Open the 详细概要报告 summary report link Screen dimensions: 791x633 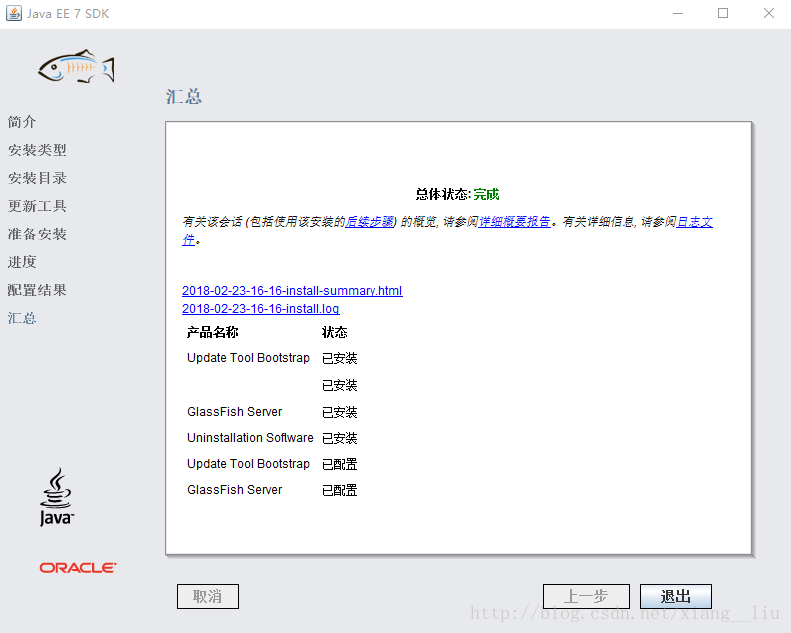(514, 221)
